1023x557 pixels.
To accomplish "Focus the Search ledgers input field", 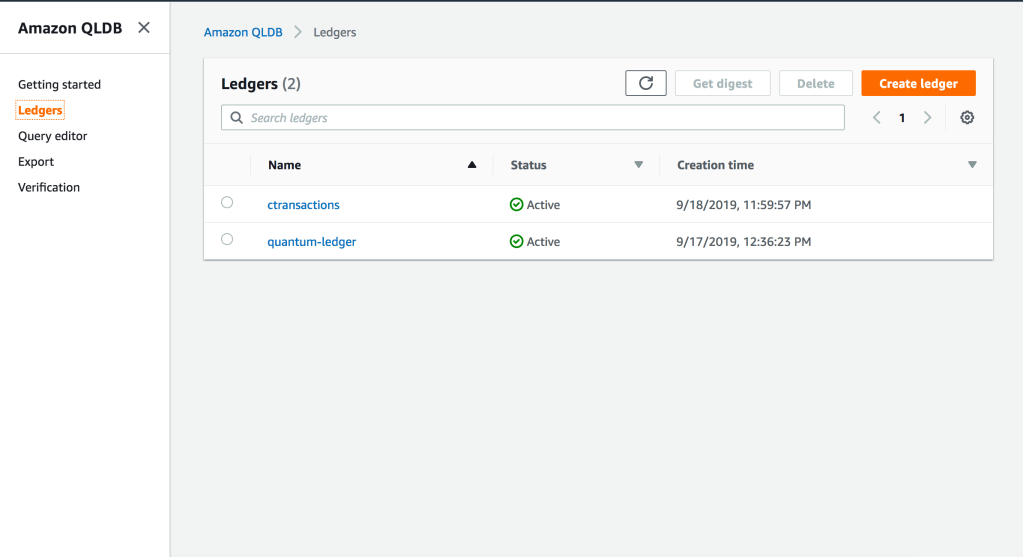I will pyautogui.click(x=540, y=118).
